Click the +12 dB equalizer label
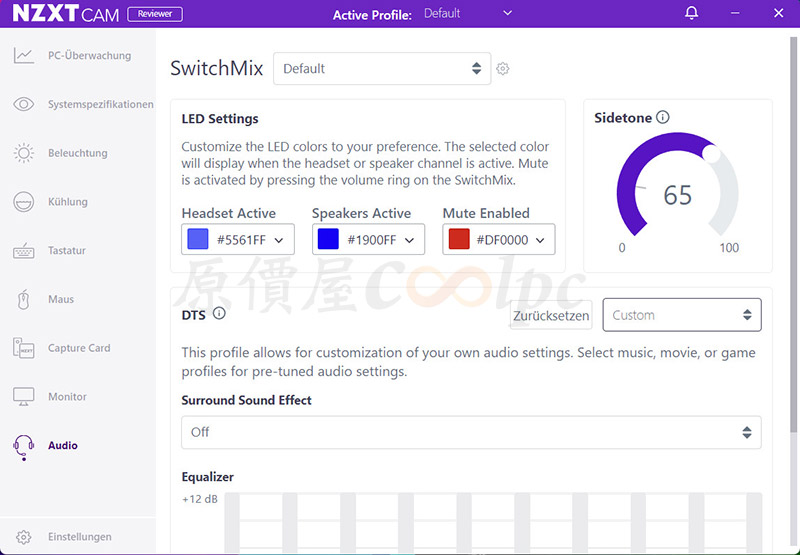 pyautogui.click(x=199, y=499)
